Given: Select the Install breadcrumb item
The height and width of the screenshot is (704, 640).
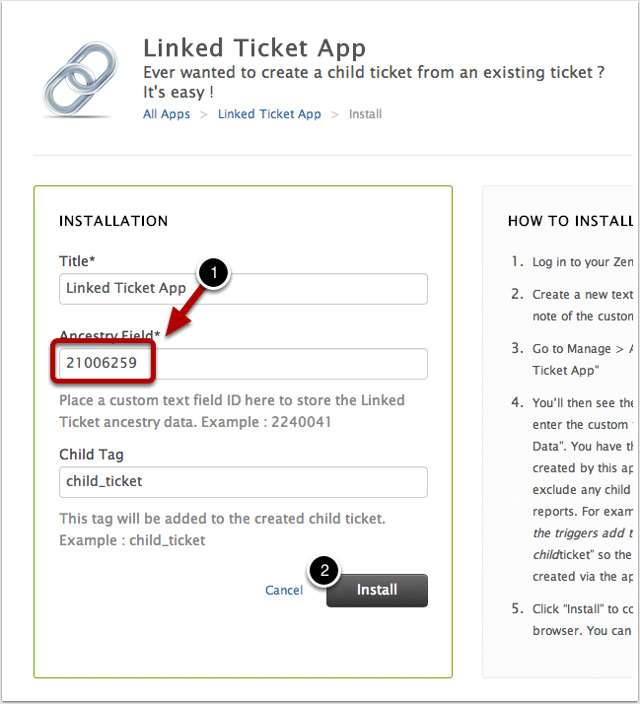Looking at the screenshot, I should click(x=365, y=114).
